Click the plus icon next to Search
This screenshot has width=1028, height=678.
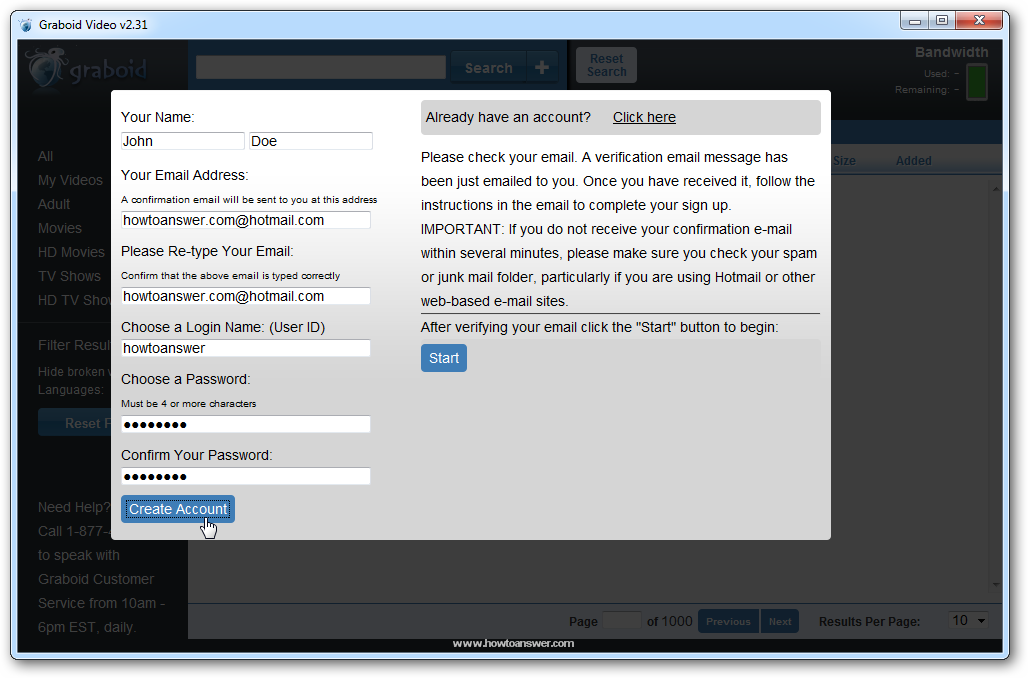[542, 68]
